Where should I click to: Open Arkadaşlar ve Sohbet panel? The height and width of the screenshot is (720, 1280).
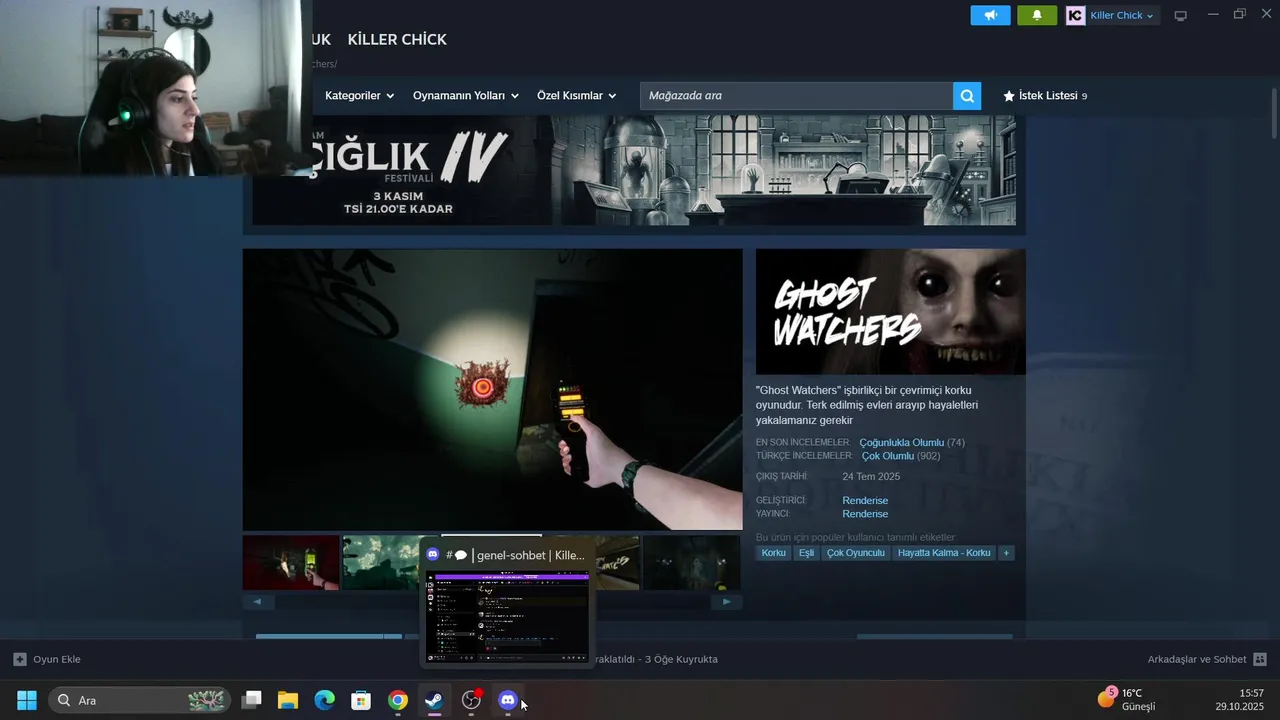point(1207,659)
